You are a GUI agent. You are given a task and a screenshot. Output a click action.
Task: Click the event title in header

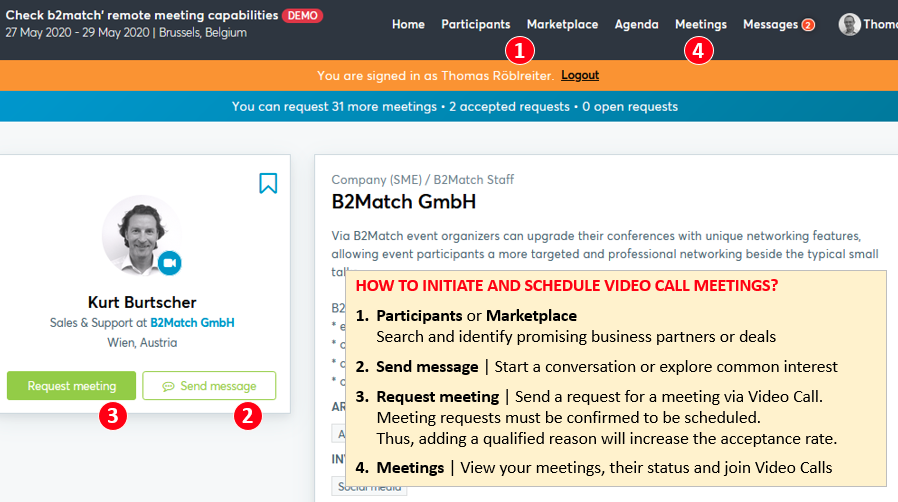click(x=141, y=15)
